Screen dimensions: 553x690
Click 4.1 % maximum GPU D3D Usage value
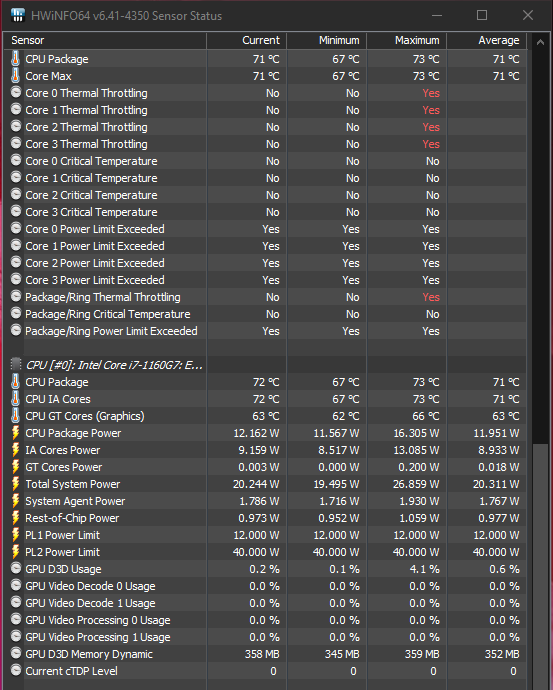click(x=425, y=569)
